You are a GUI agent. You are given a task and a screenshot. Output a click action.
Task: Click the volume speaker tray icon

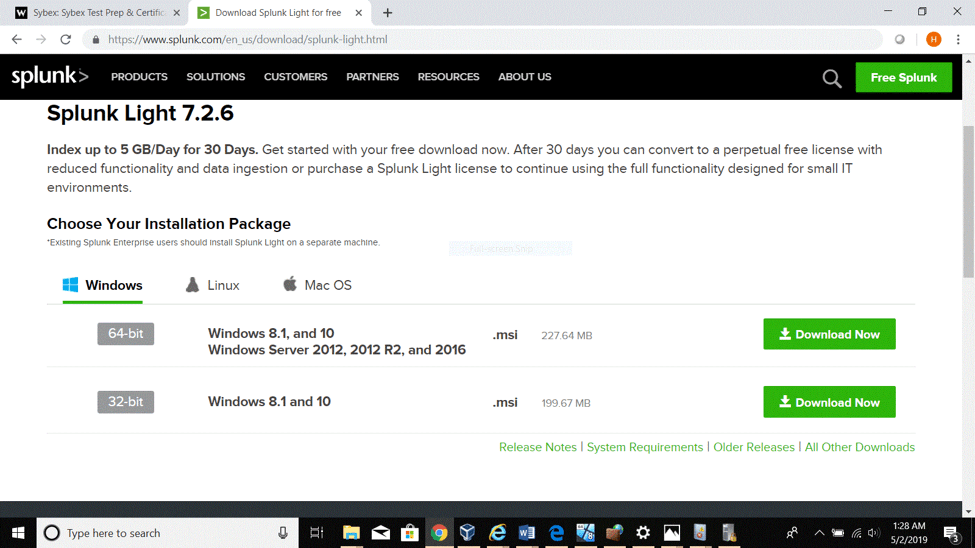(874, 533)
